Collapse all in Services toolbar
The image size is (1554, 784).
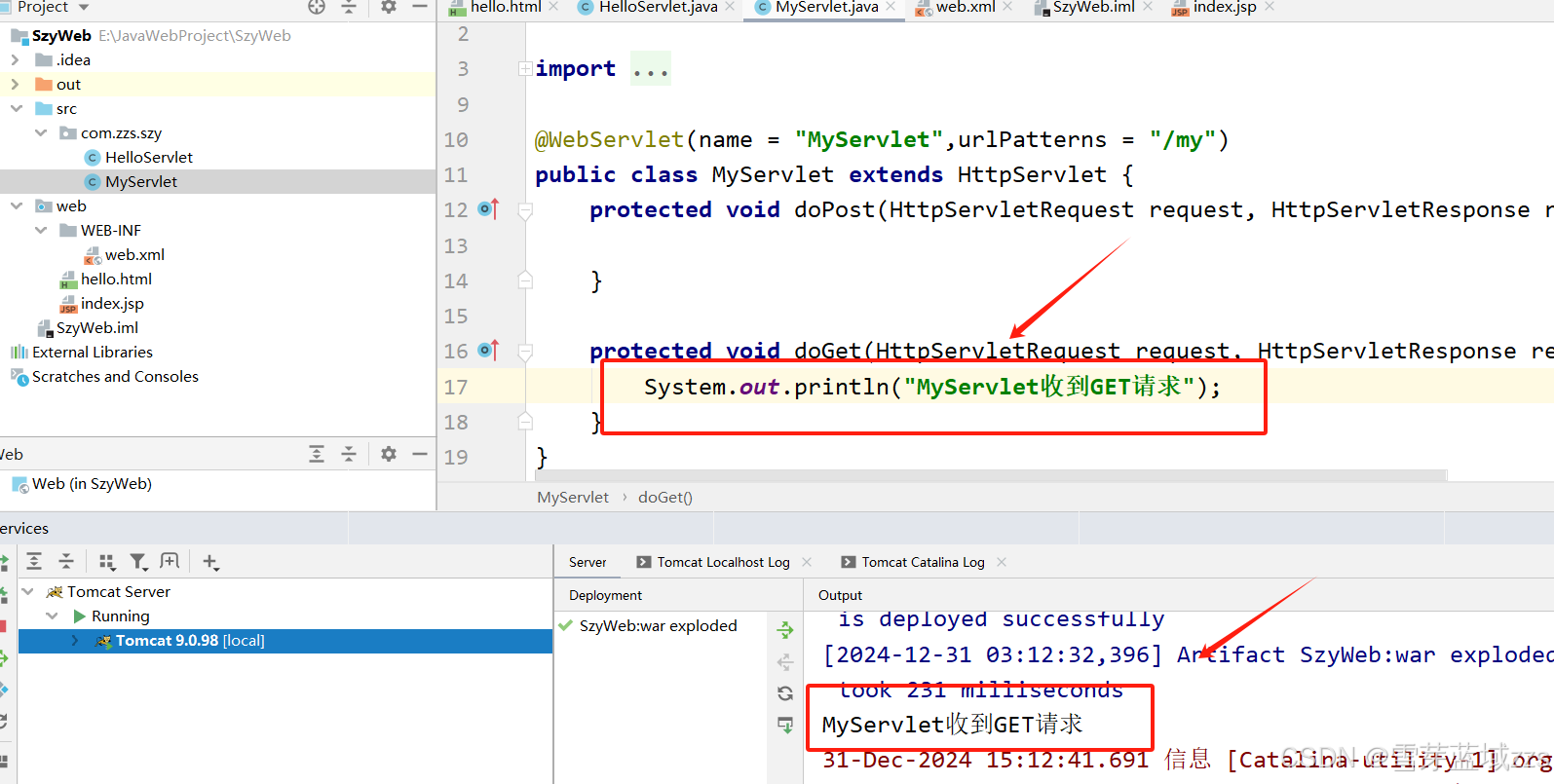[66, 561]
